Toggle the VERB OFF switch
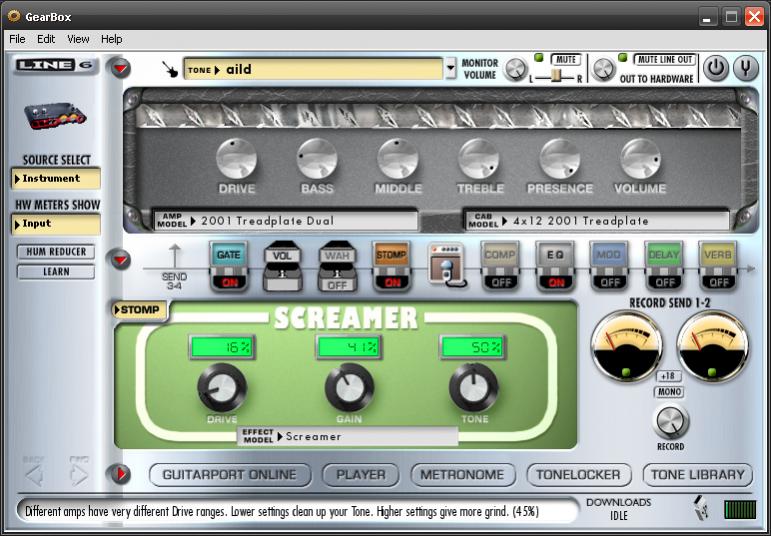The height and width of the screenshot is (536, 771). coord(719,282)
